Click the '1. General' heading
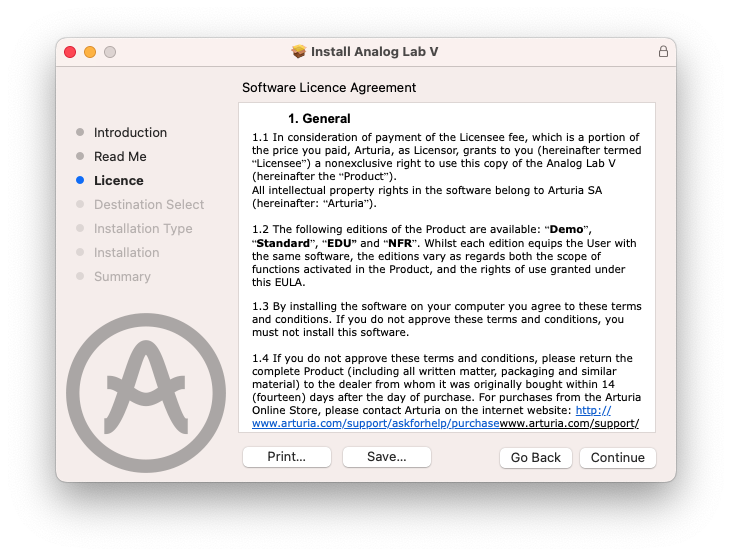 click(x=319, y=119)
